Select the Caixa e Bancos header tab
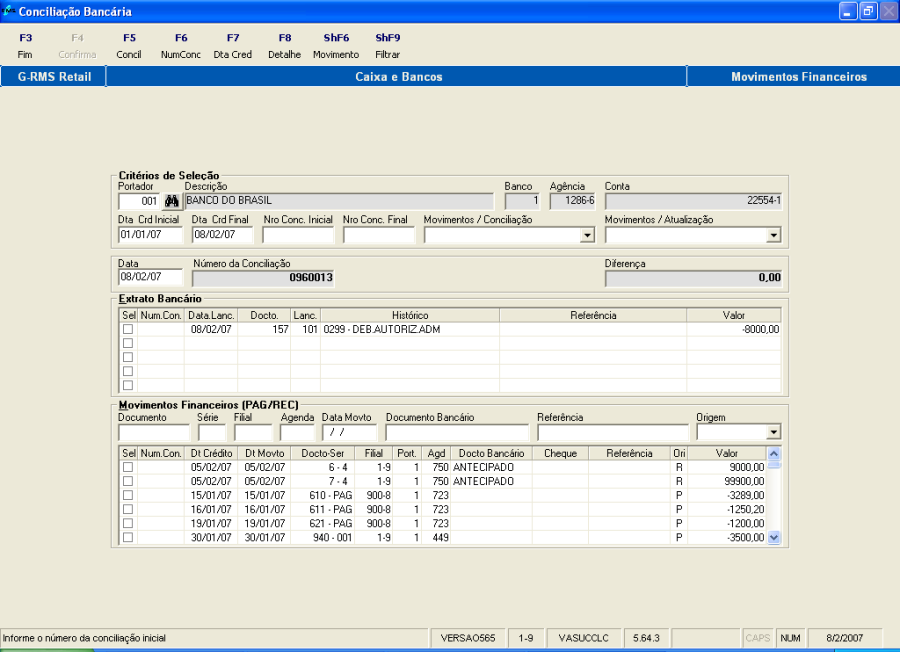Image resolution: width=900 pixels, height=652 pixels. (x=400, y=76)
